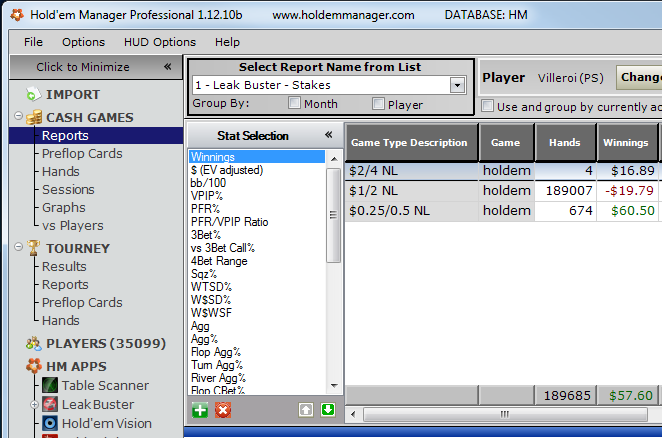Select Winnings in stat list
The height and width of the screenshot is (438, 662).
pos(257,157)
